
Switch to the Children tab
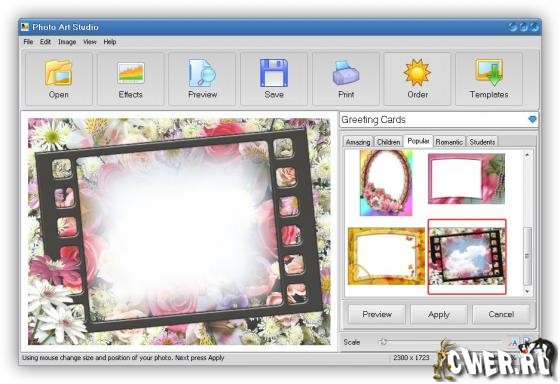coord(389,142)
